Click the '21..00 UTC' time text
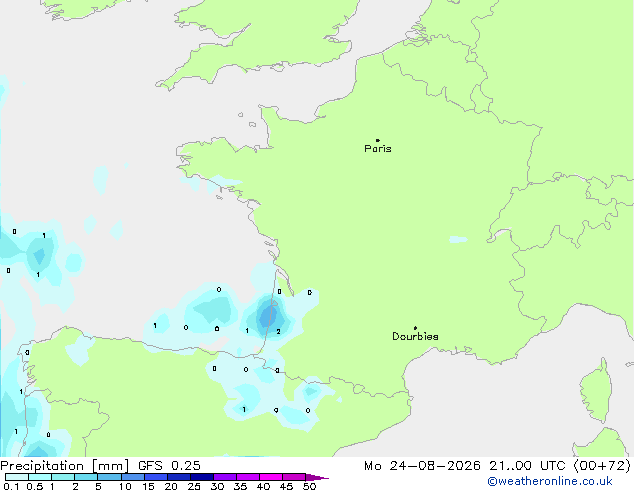This screenshot has width=634, height=490. [x=527, y=466]
